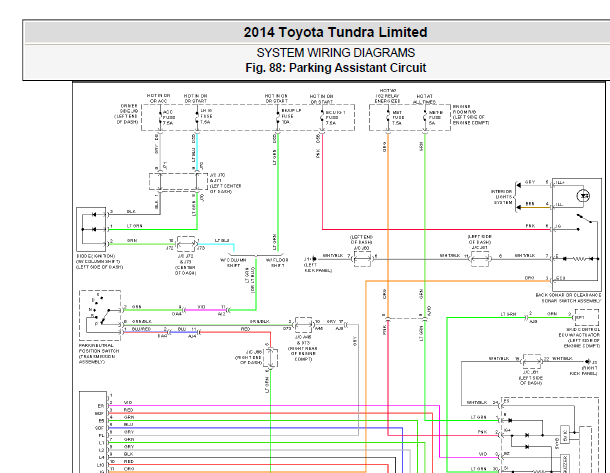Click 'J/C J72 & J73 (CENTER OF DASH)' label
The width and height of the screenshot is (610, 473).
186,265
